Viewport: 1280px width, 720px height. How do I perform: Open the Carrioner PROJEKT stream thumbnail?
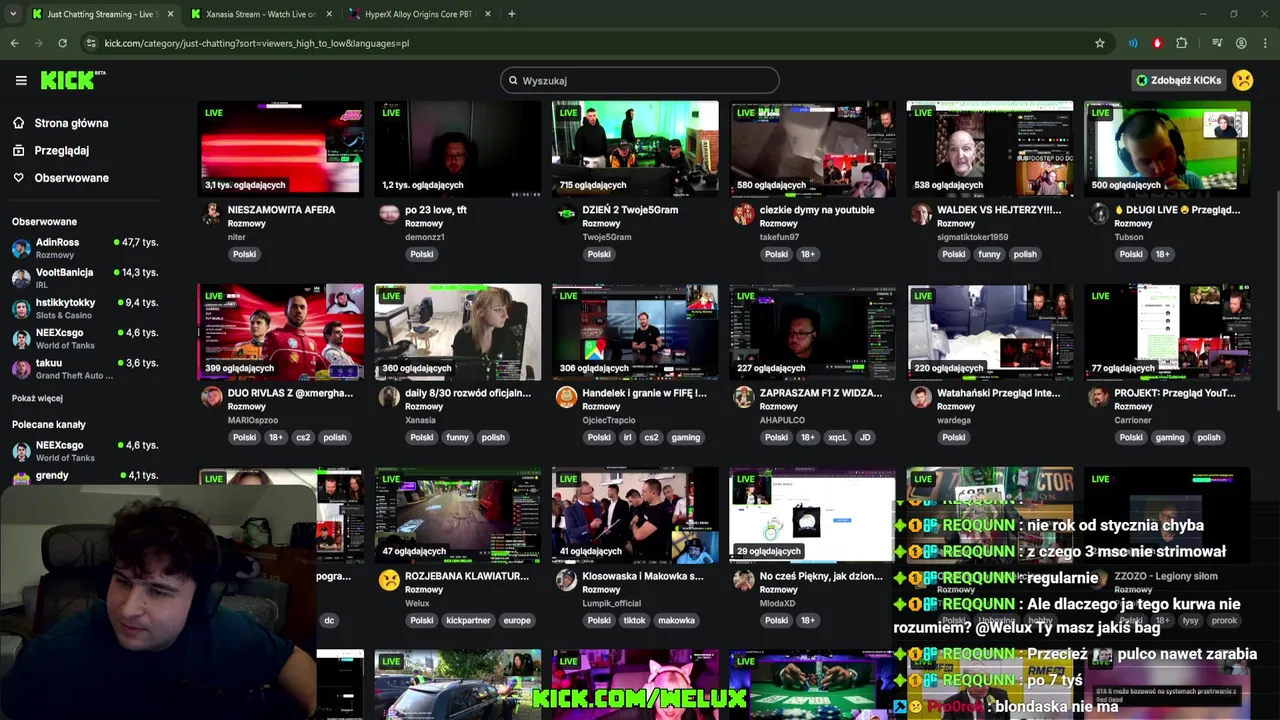(x=1167, y=331)
